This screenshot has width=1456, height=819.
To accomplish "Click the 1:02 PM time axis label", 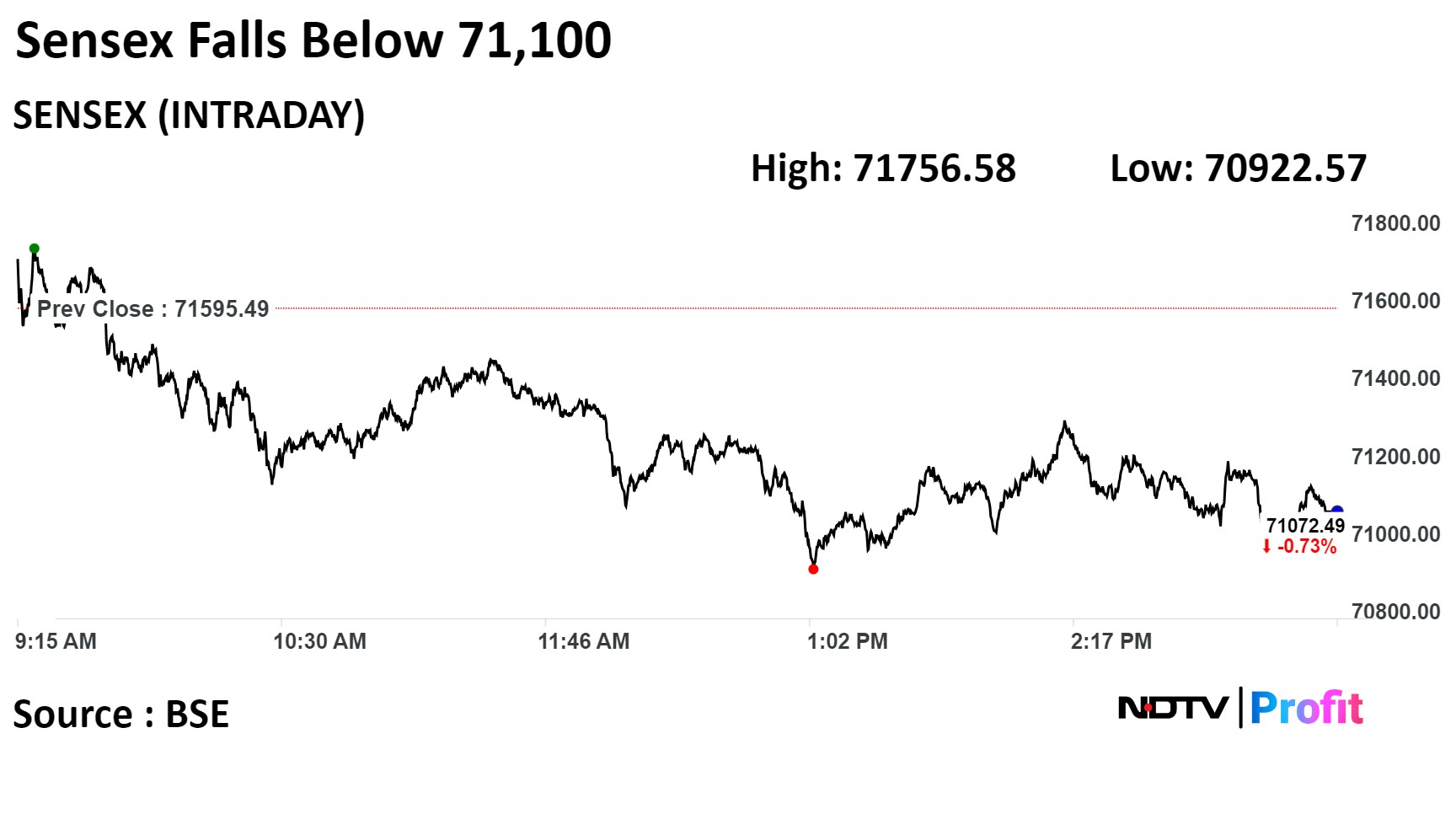I will pos(848,641).
